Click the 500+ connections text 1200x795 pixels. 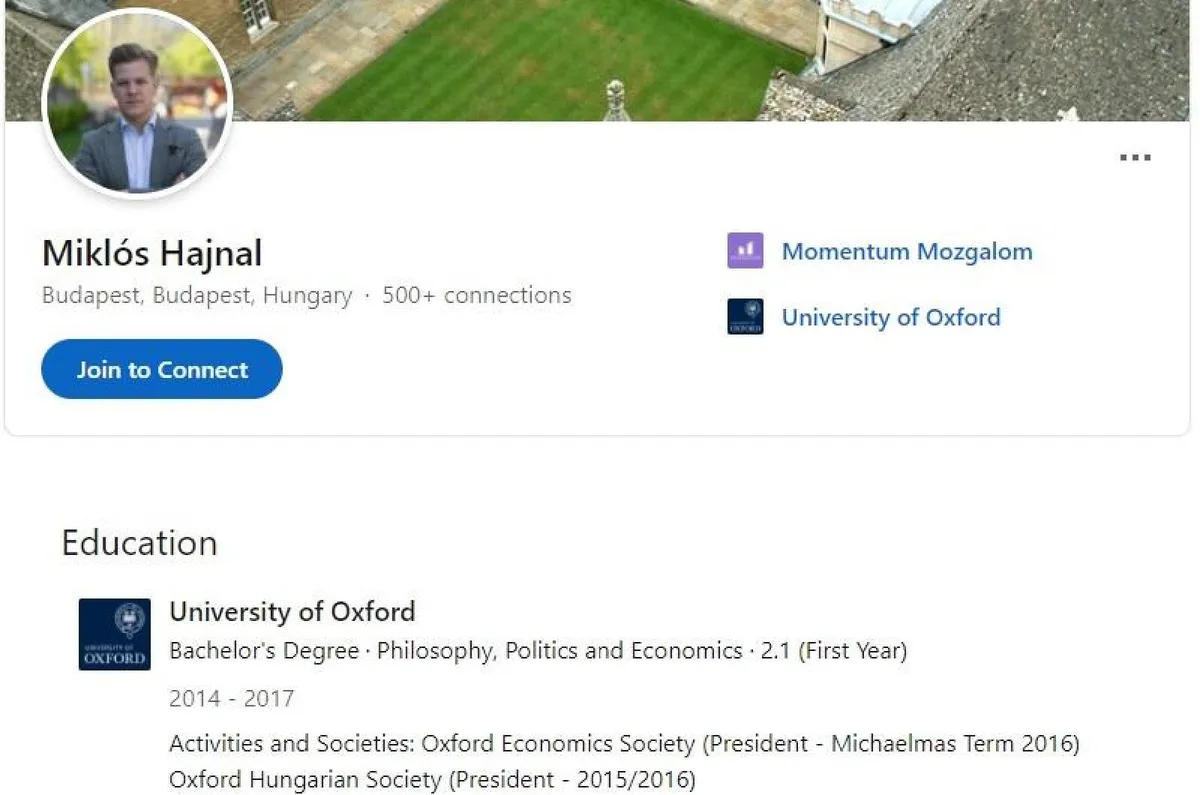point(477,296)
